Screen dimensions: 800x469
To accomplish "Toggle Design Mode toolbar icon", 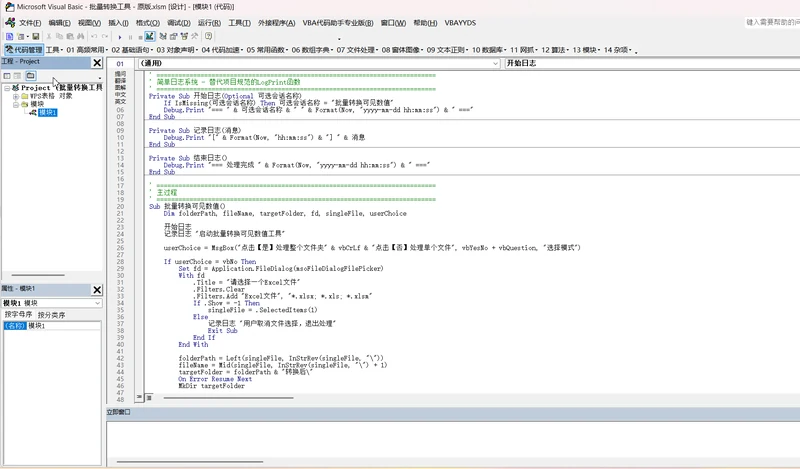I will click(x=149, y=36).
